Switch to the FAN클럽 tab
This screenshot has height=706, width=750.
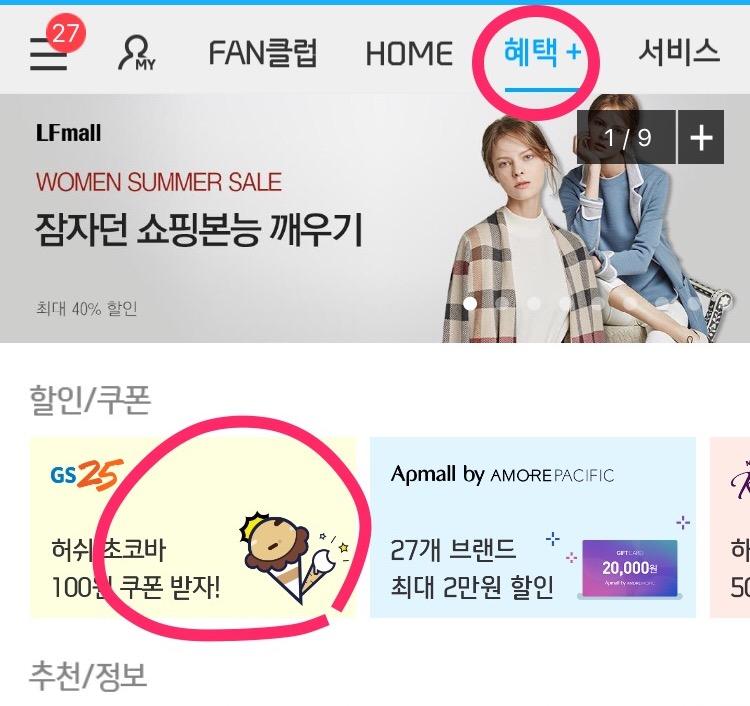click(263, 53)
